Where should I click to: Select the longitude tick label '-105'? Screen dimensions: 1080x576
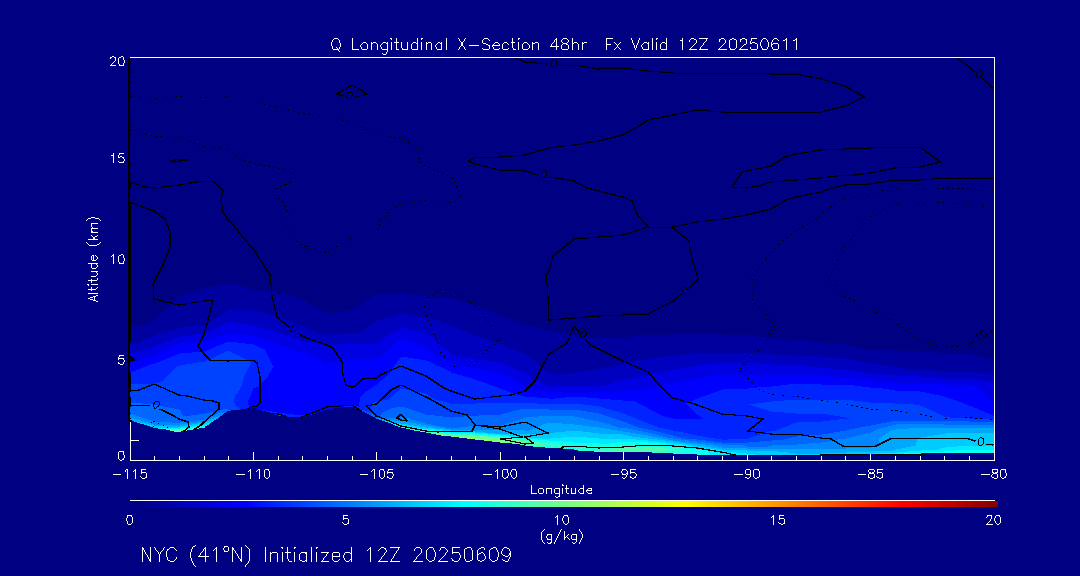point(377,475)
